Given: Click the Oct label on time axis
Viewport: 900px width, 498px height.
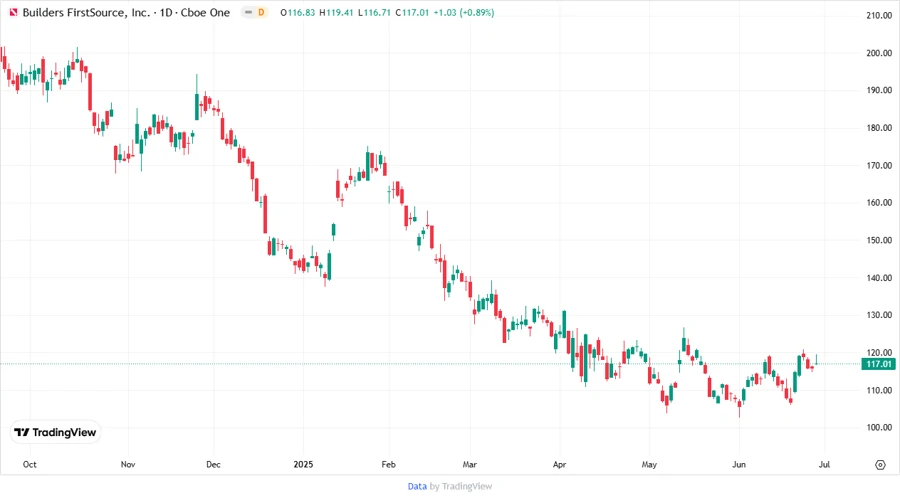Looking at the screenshot, I should pyautogui.click(x=29, y=464).
